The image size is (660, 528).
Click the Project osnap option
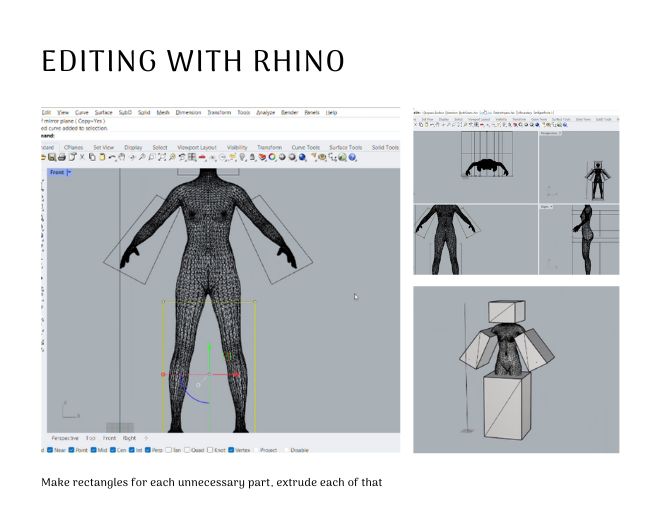tap(269, 450)
